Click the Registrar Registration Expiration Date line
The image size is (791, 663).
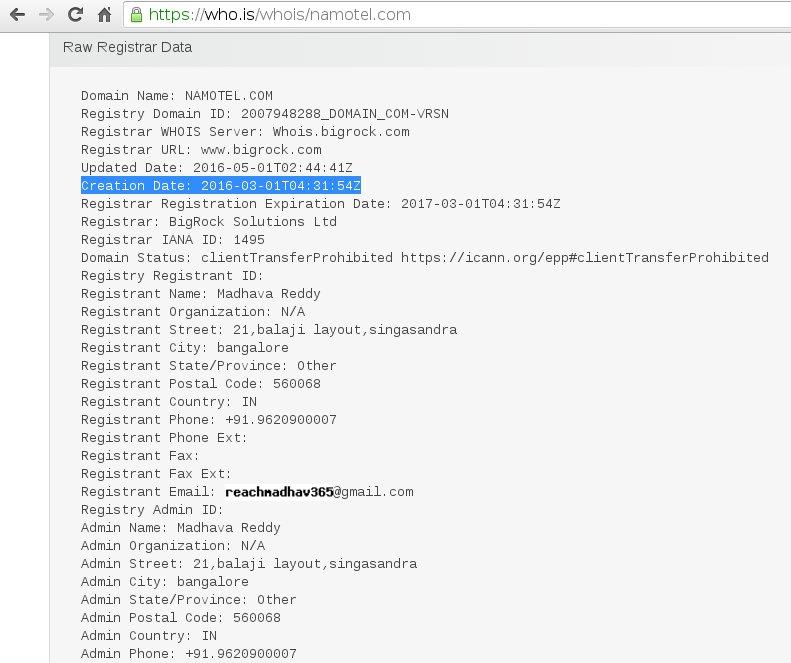(x=320, y=204)
